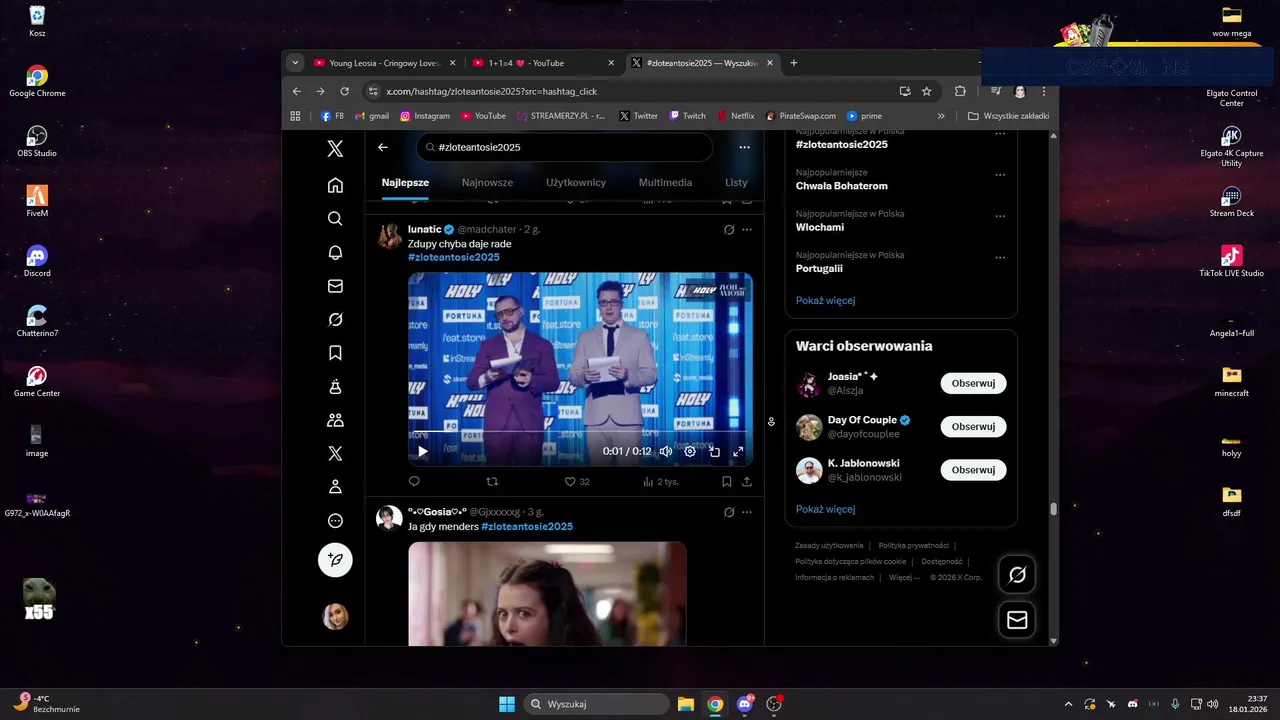Open video settings gear

tap(690, 451)
